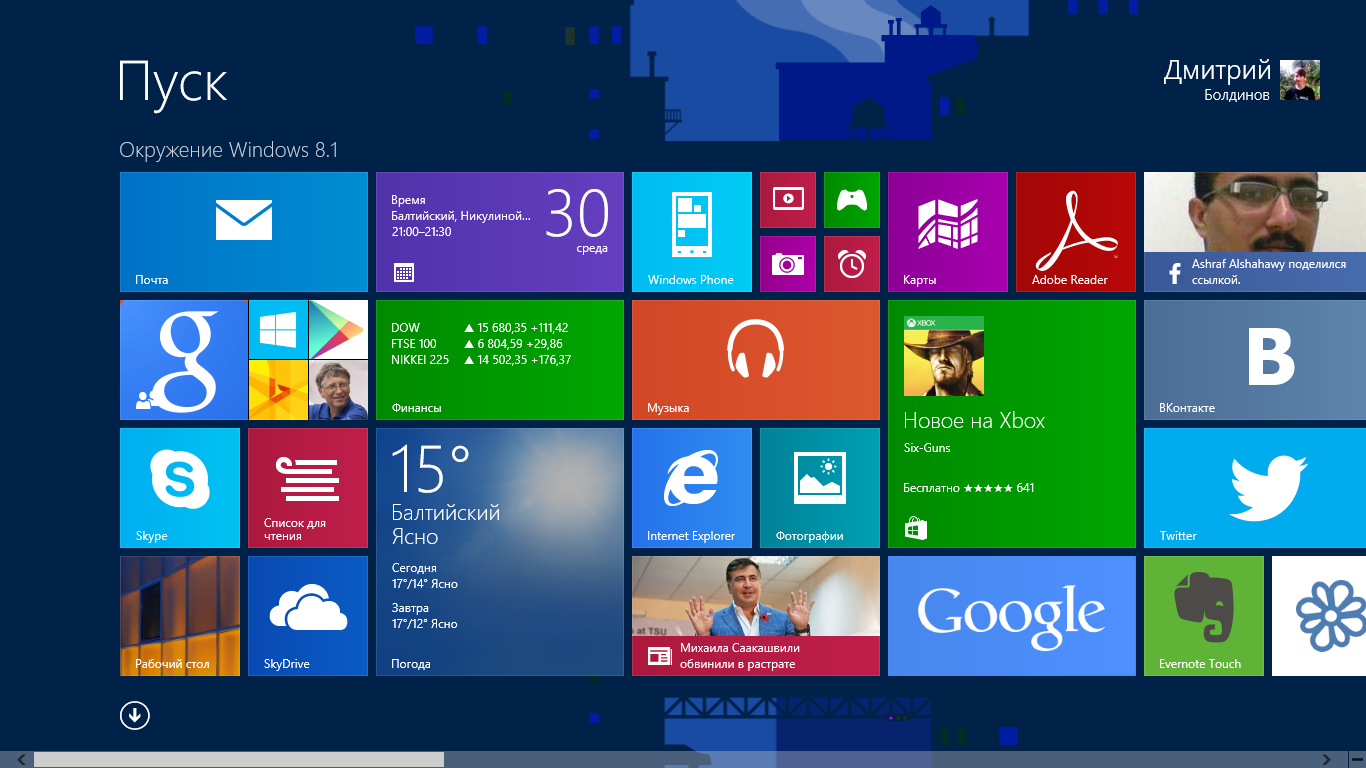Open the blue Google tile
Viewport: 1366px width, 768px height.
[x=1012, y=616]
